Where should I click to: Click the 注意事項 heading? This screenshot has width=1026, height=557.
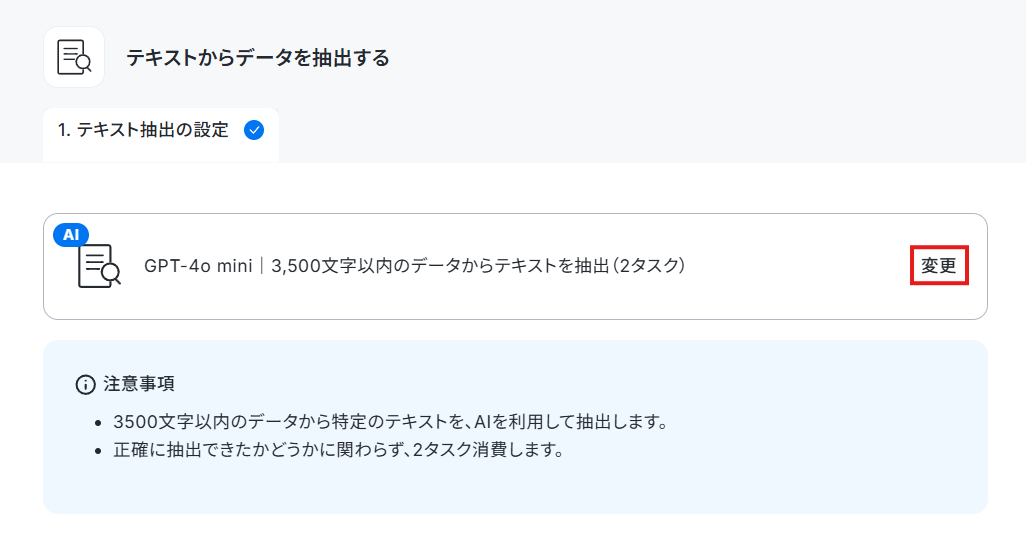pyautogui.click(x=139, y=384)
